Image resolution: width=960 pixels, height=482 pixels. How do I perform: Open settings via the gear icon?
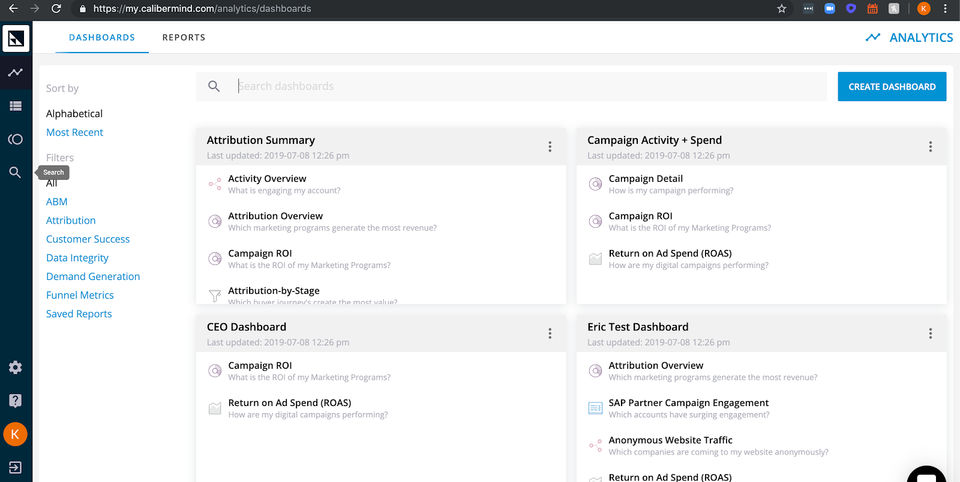(x=16, y=367)
